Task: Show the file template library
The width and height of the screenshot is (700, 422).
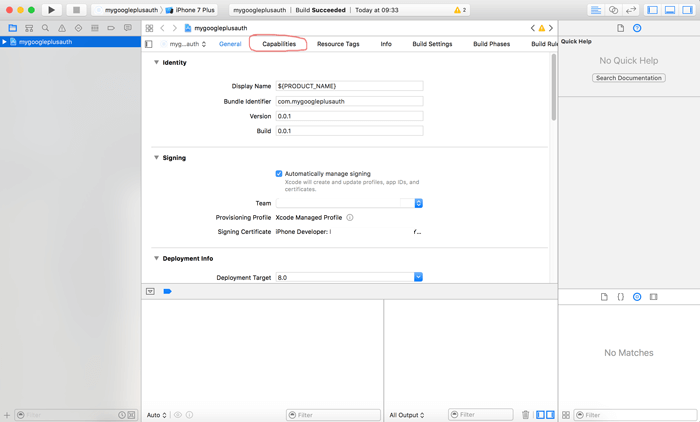Action: pos(604,297)
